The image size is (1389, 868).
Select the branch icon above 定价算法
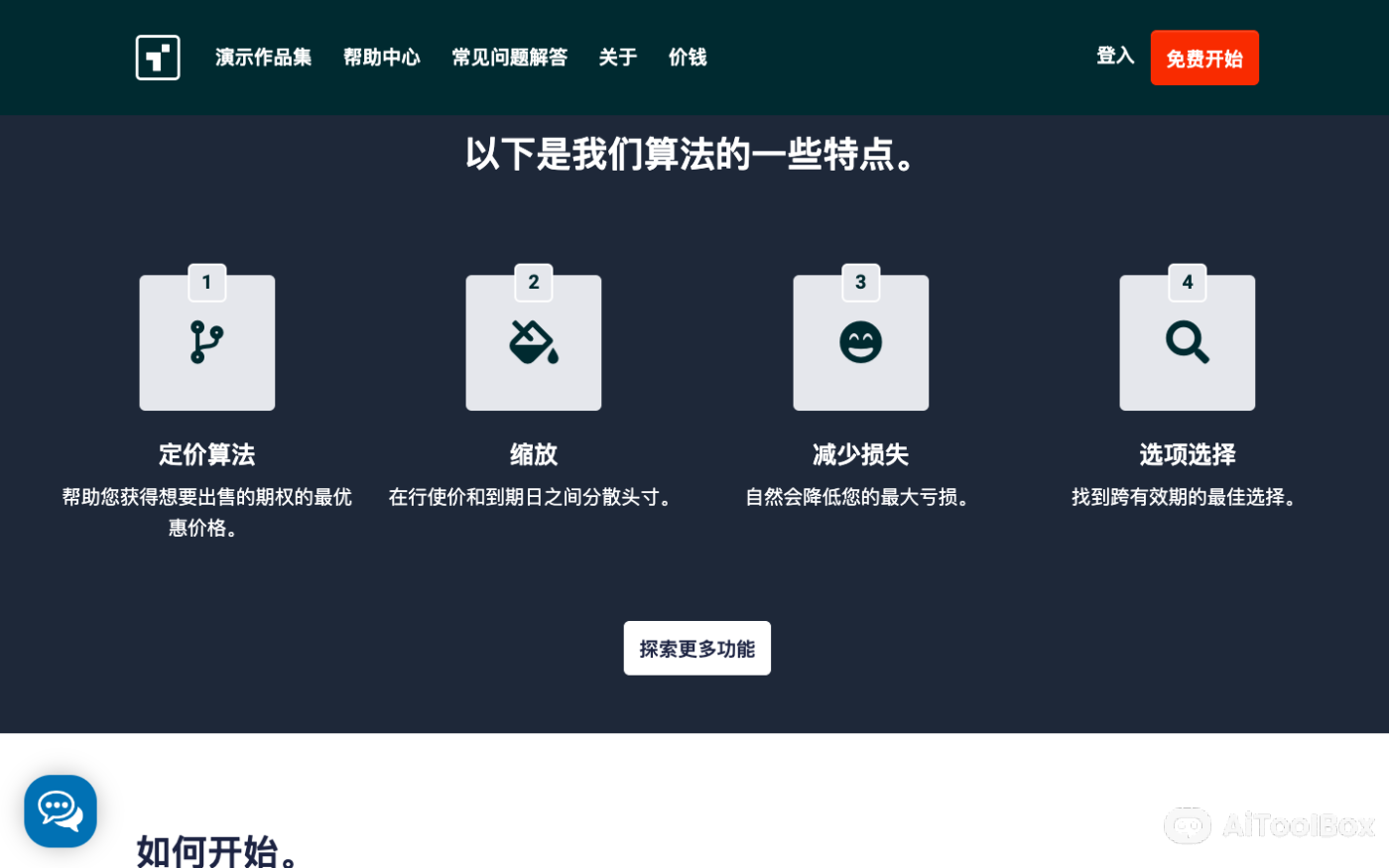tap(206, 342)
